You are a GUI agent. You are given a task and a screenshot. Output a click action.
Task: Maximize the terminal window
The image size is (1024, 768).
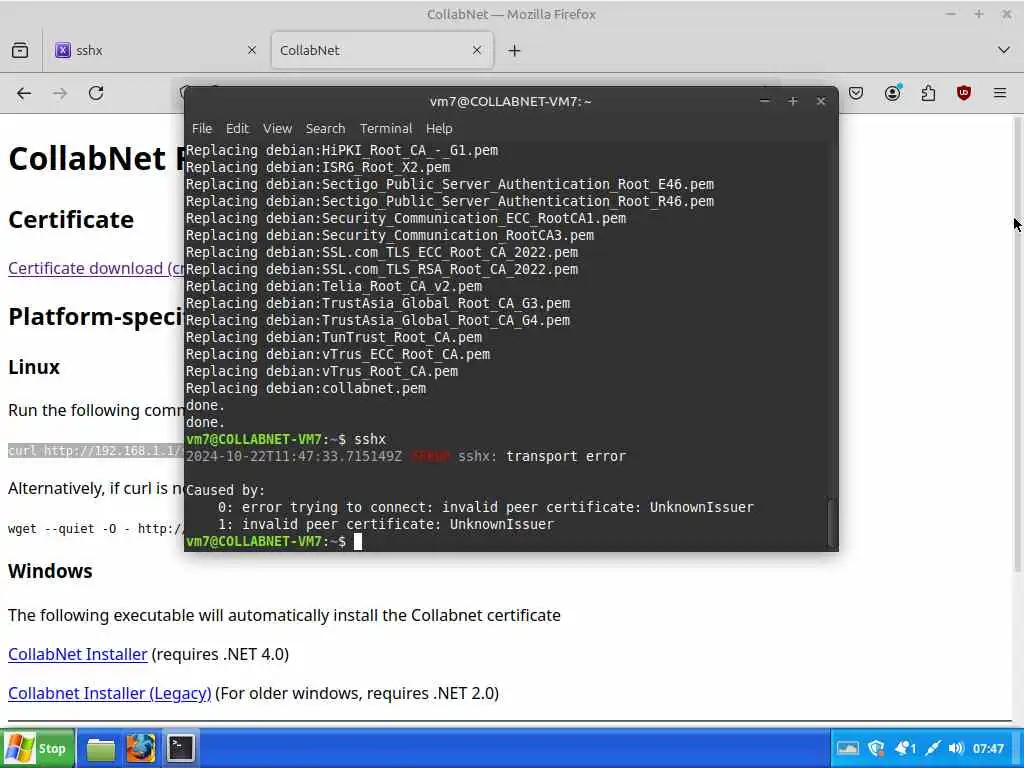pyautogui.click(x=793, y=101)
